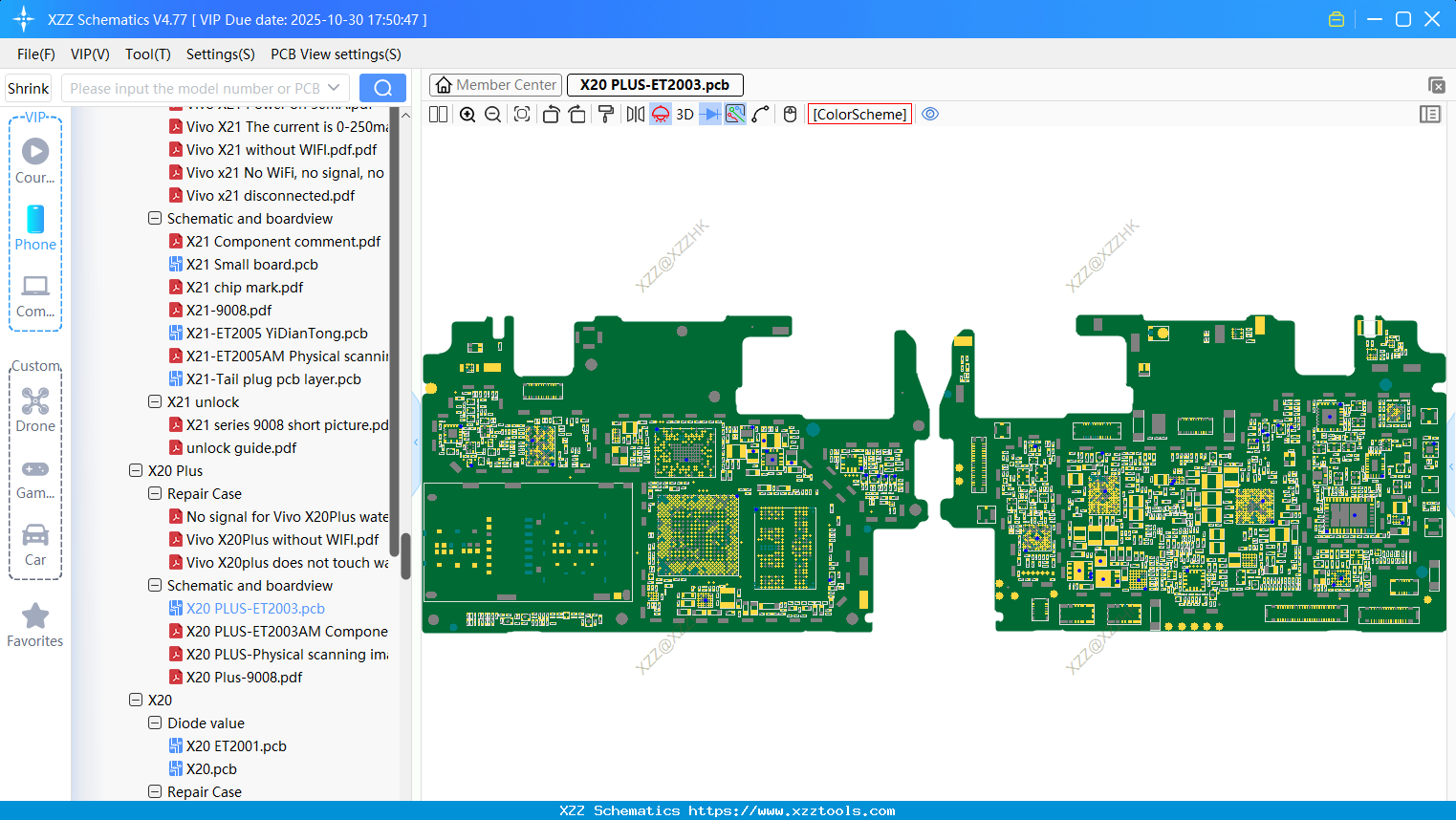Collapse the X20 Plus tree node
The image size is (1456, 820).
[136, 470]
